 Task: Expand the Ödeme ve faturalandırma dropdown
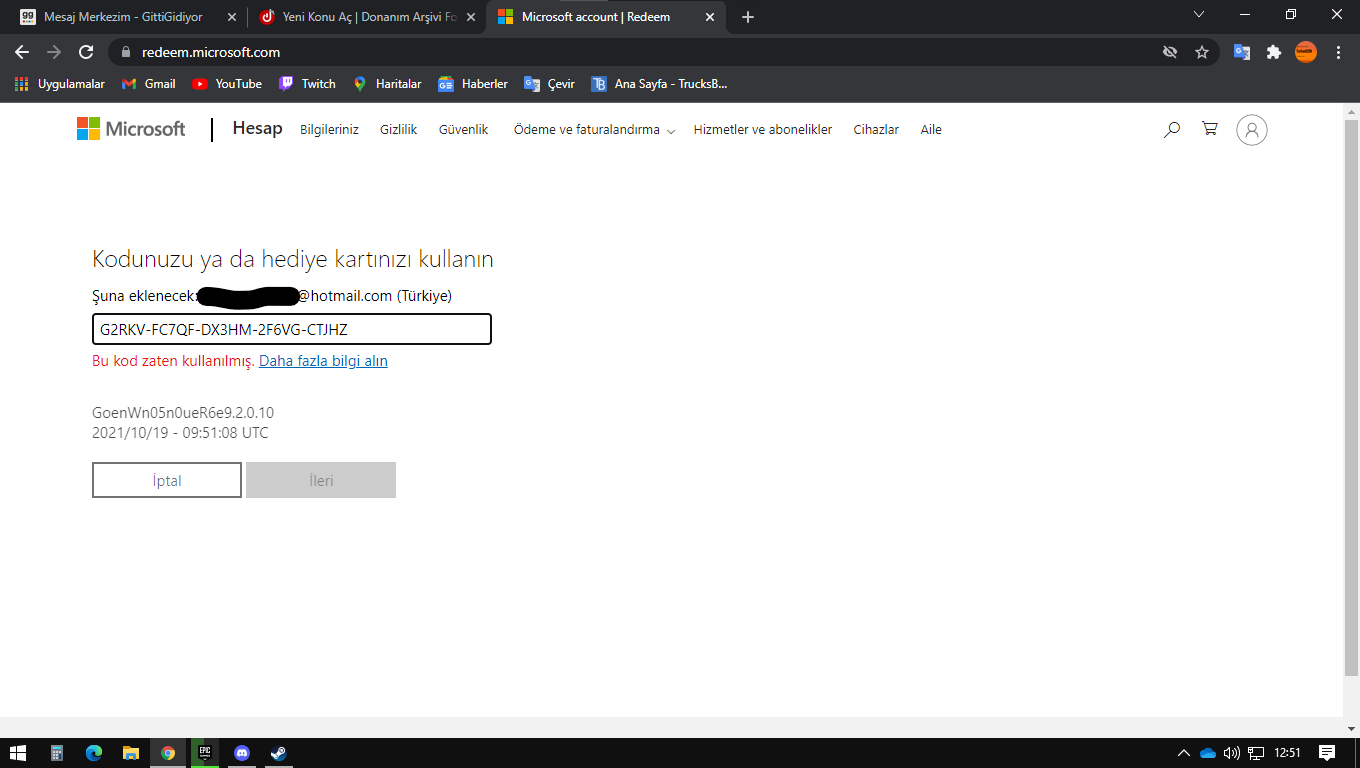click(x=594, y=130)
